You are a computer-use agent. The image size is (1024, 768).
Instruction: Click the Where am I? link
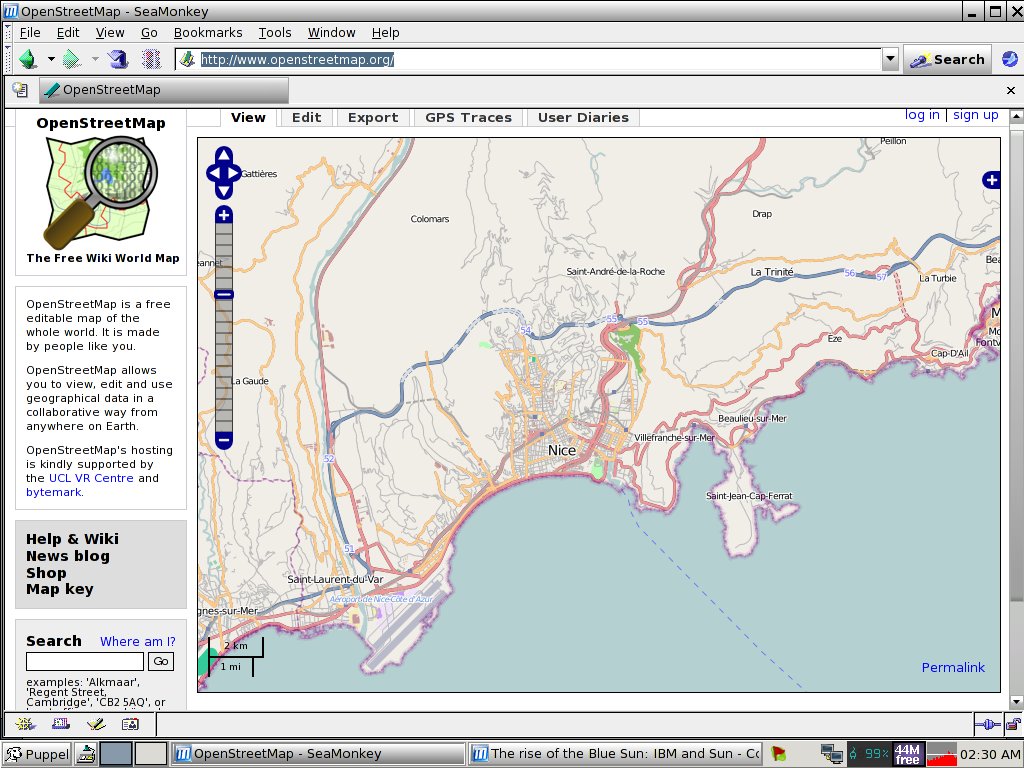[x=138, y=641]
